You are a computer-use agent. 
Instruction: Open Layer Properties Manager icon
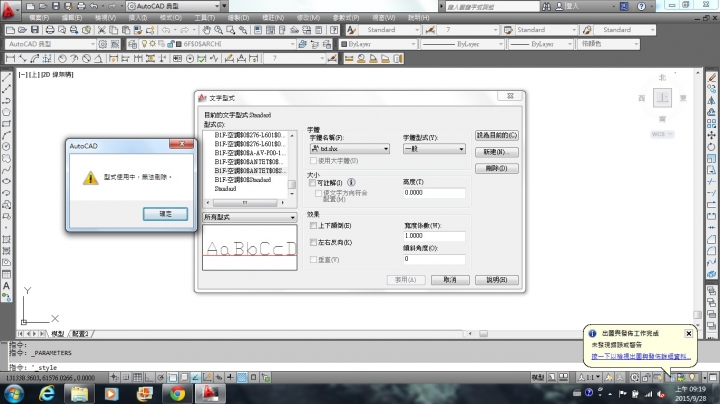coord(132,44)
